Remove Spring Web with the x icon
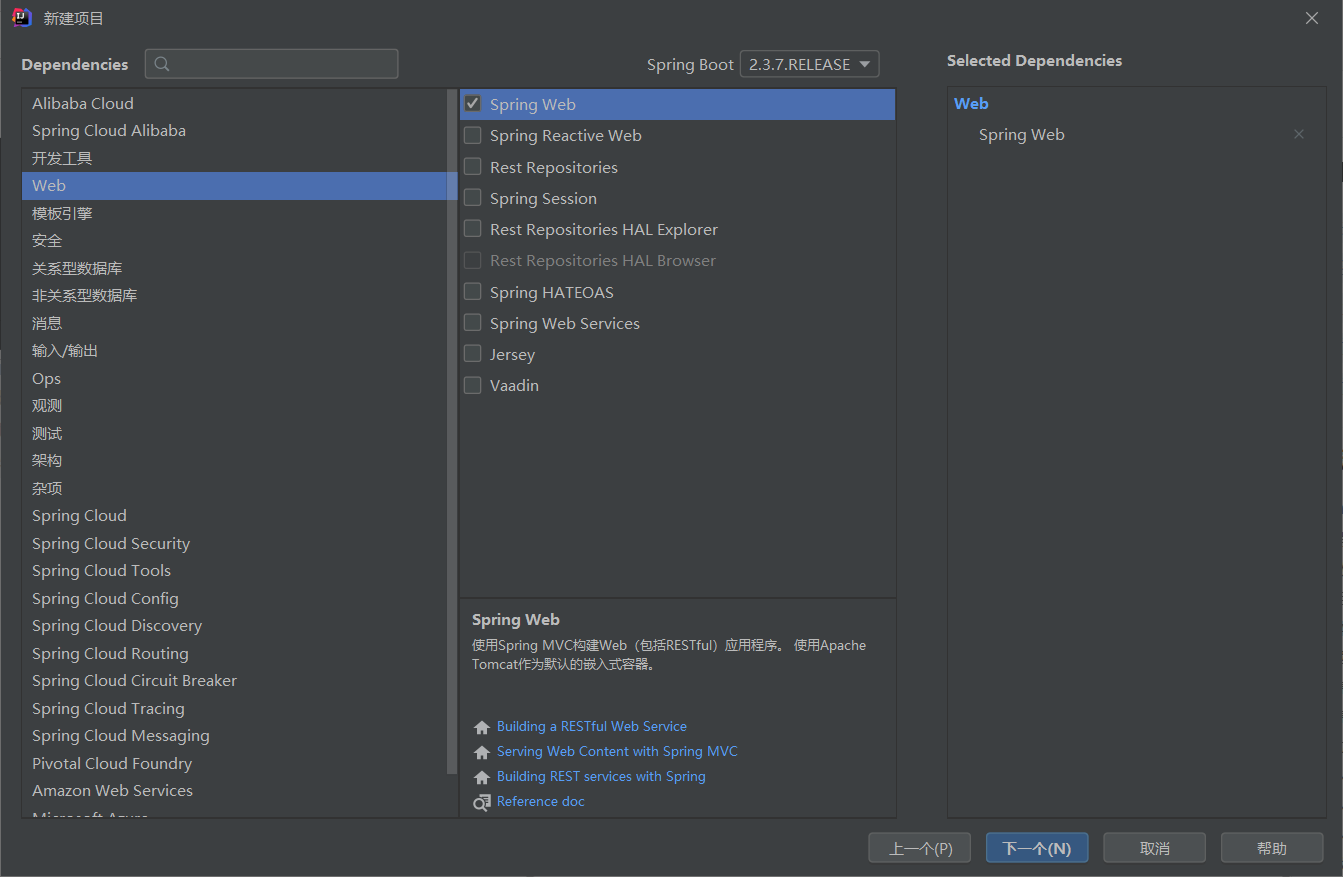 1299,134
